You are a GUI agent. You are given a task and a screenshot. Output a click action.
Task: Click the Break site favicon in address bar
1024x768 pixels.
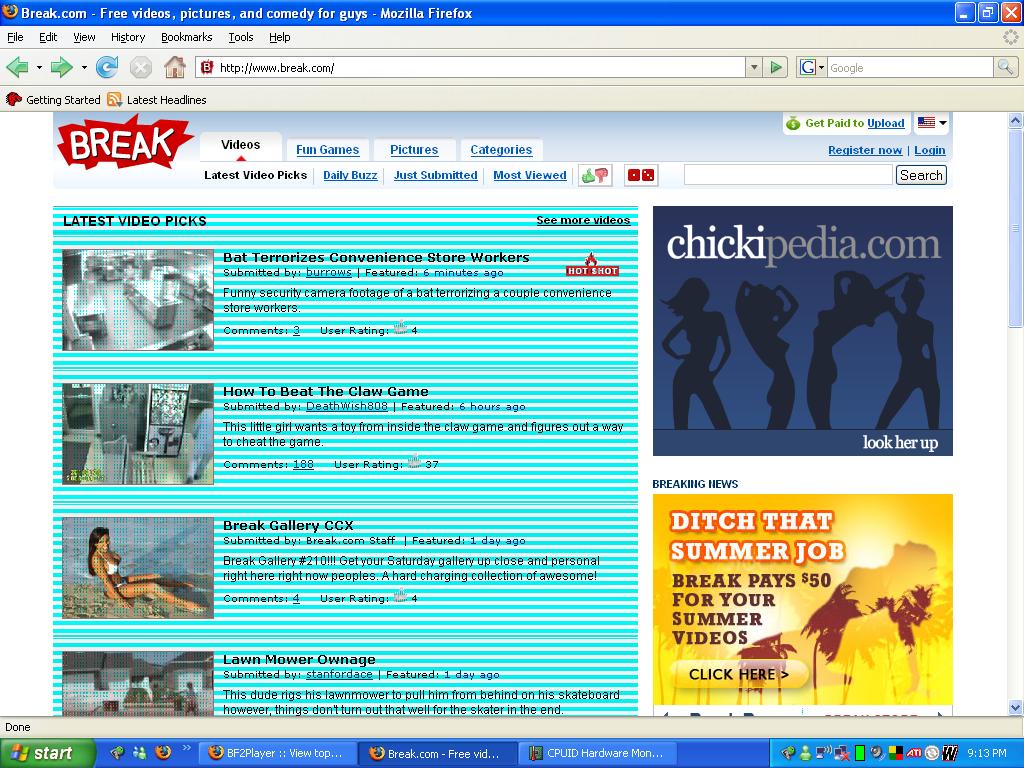click(x=207, y=67)
